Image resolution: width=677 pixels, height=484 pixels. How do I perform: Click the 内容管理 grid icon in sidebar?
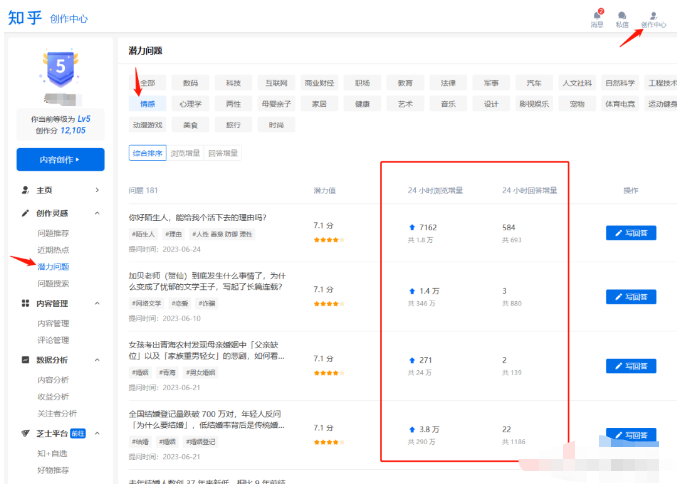click(26, 303)
